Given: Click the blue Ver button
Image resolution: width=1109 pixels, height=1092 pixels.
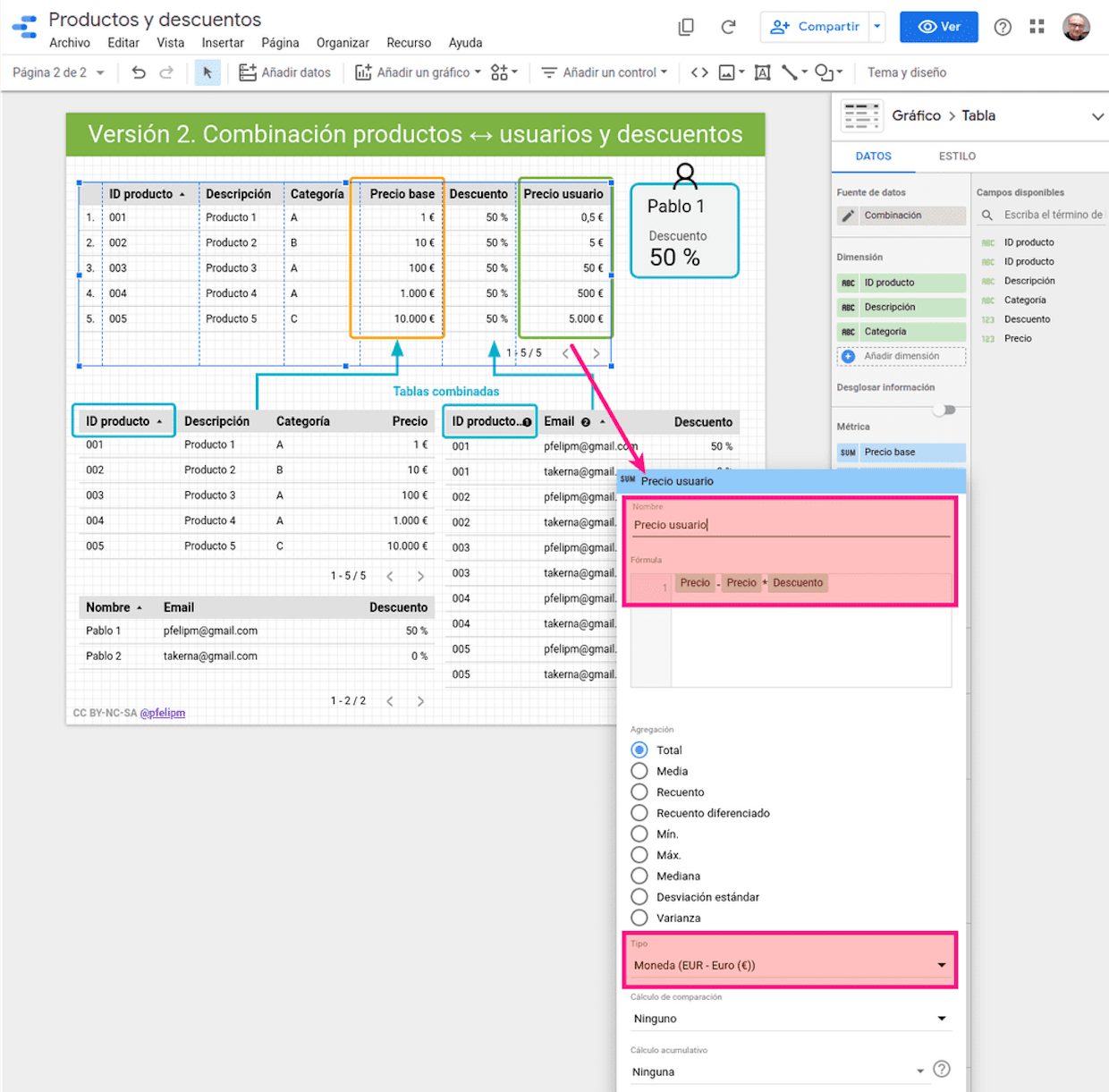Looking at the screenshot, I should point(939,27).
